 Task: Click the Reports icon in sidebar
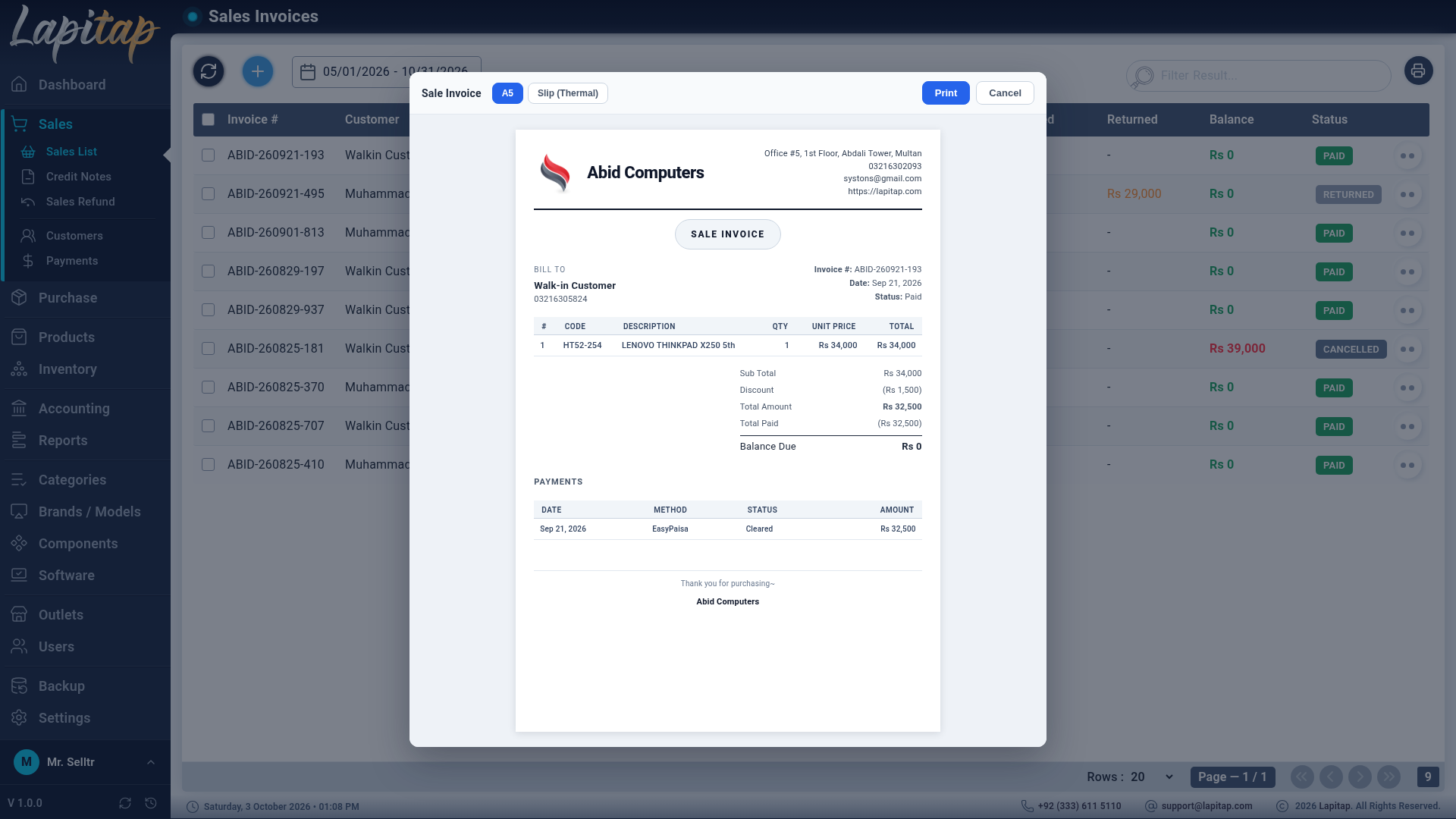click(20, 440)
